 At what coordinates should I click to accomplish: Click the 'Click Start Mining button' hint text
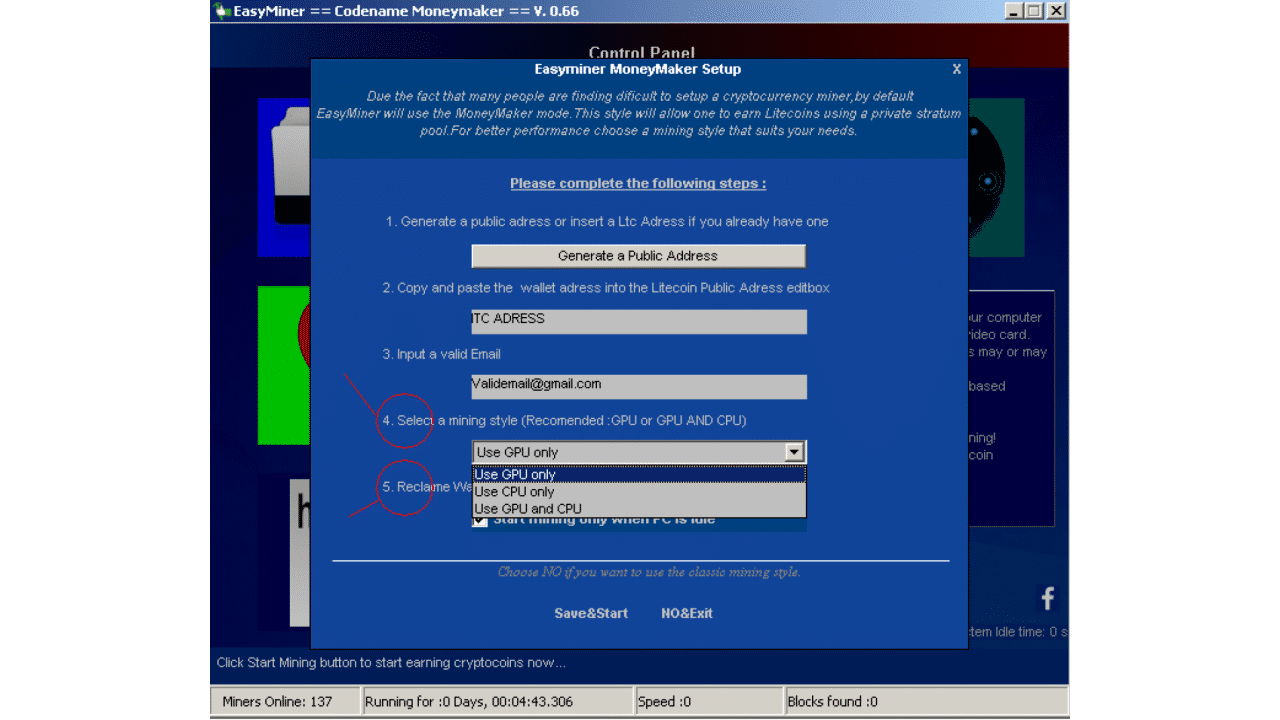391,662
